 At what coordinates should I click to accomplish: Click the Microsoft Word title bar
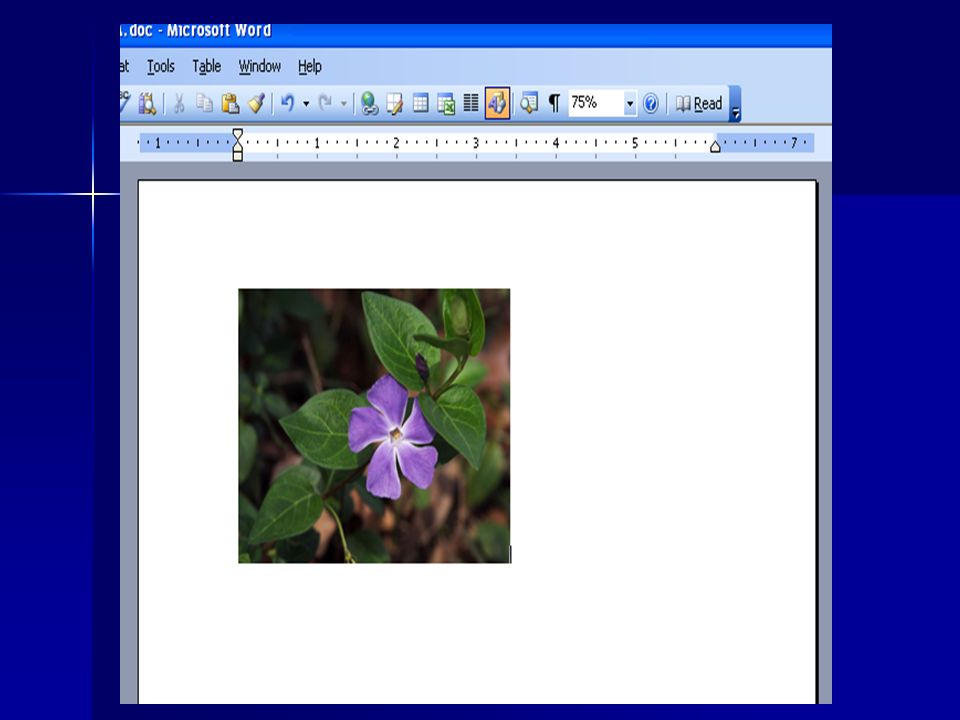(x=476, y=34)
